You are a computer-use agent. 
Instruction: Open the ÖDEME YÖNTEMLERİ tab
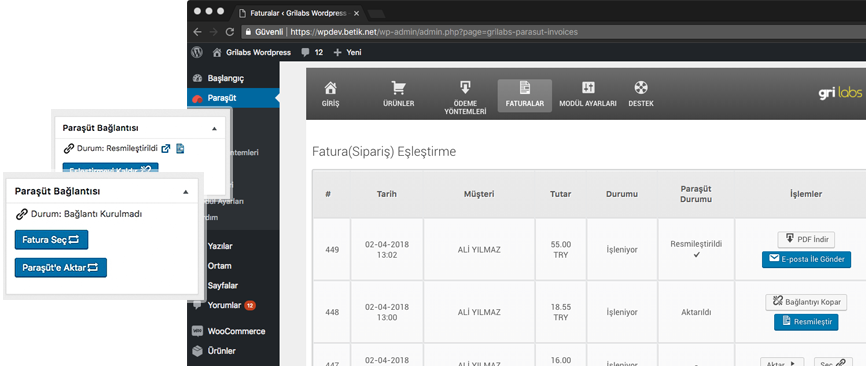tap(465, 98)
